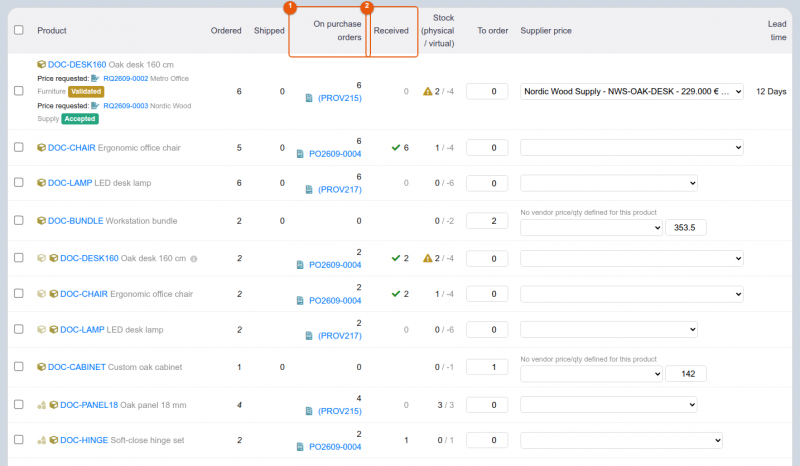Screen dimensions: 800x466
Task: Check the box for DOC-HINGE Soft-close hinge set
Action: click(x=19, y=439)
